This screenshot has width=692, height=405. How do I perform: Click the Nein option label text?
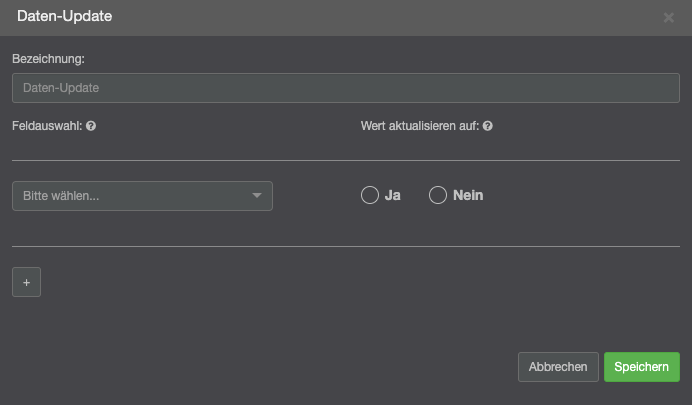pos(468,196)
